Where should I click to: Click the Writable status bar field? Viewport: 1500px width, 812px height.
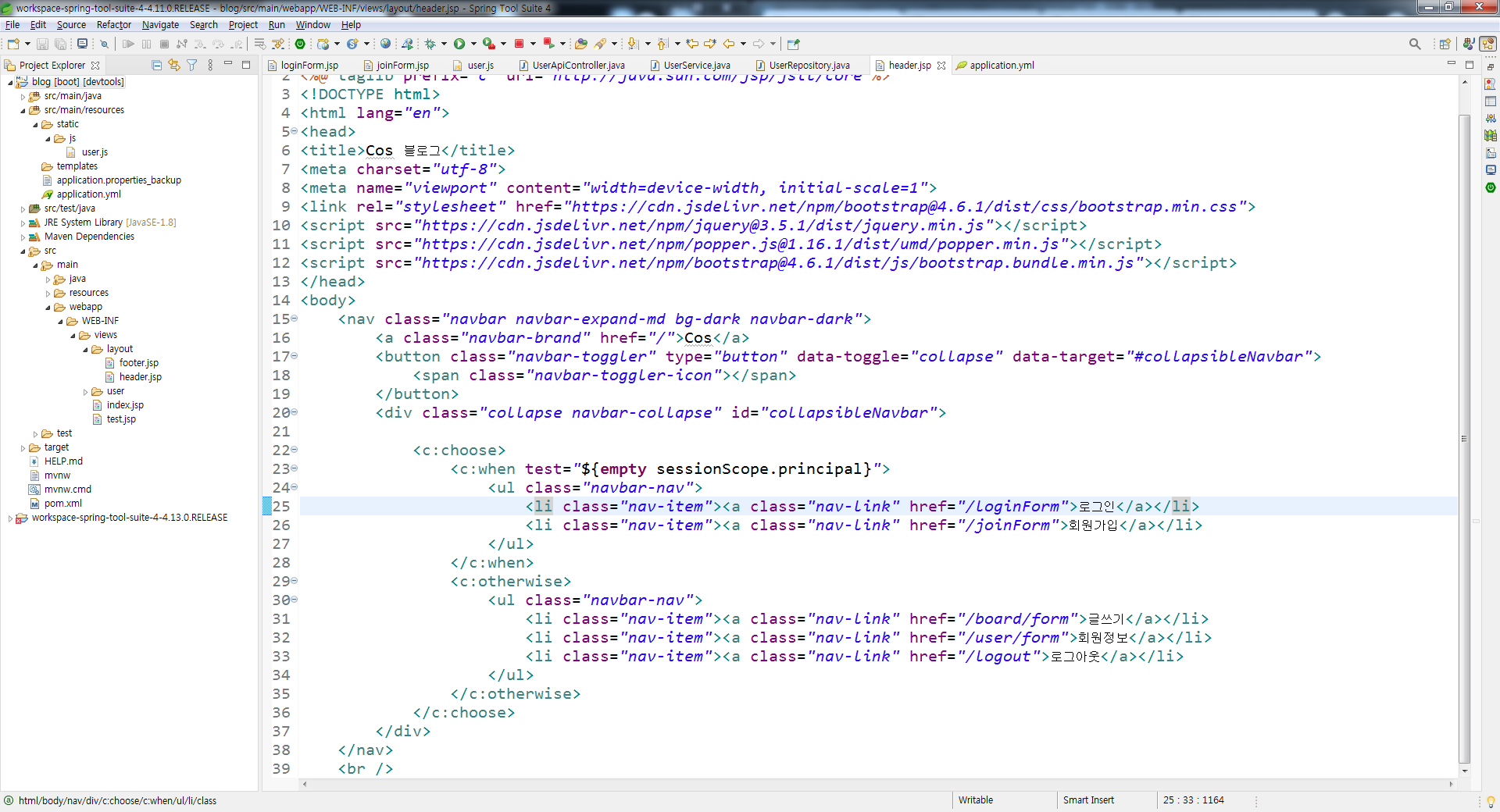(x=976, y=800)
